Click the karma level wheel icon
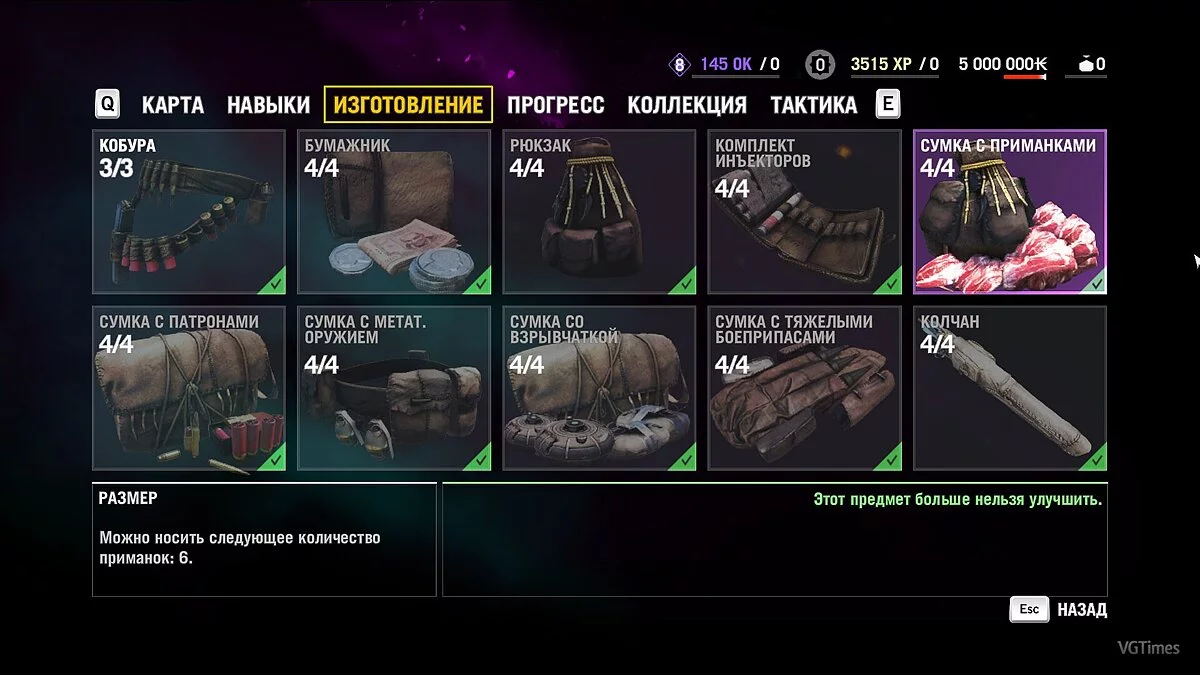The width and height of the screenshot is (1200, 675). 820,65
